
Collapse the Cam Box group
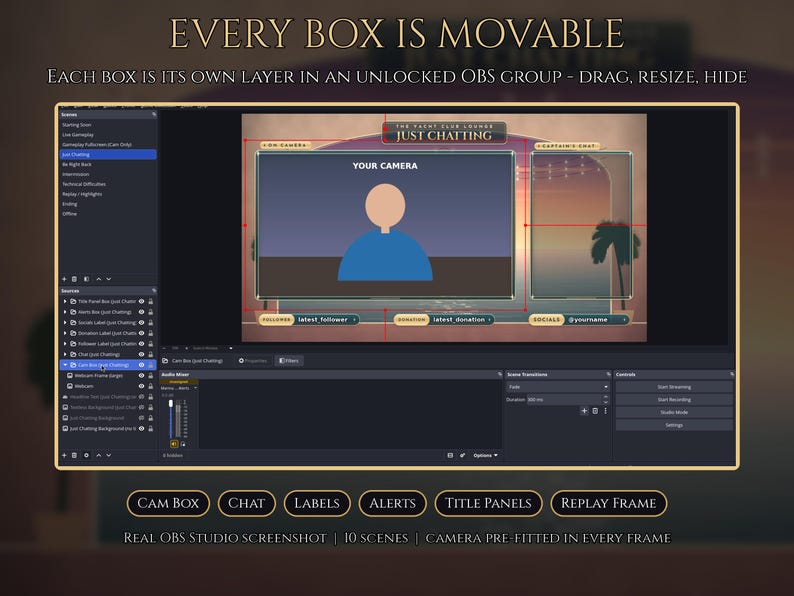[65, 365]
